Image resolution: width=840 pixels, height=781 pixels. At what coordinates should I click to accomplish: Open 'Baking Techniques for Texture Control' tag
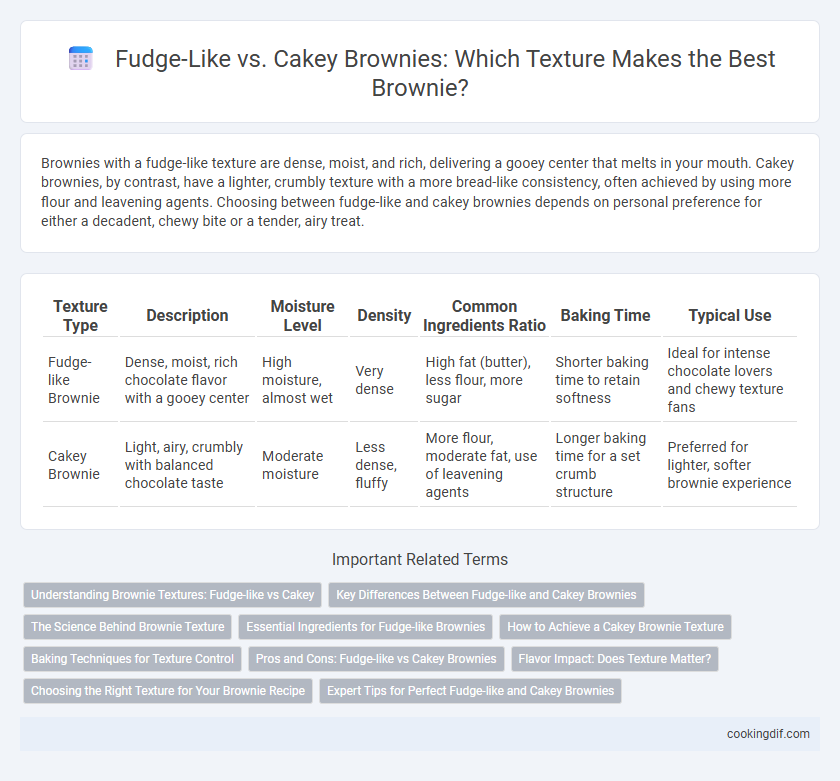(x=132, y=659)
